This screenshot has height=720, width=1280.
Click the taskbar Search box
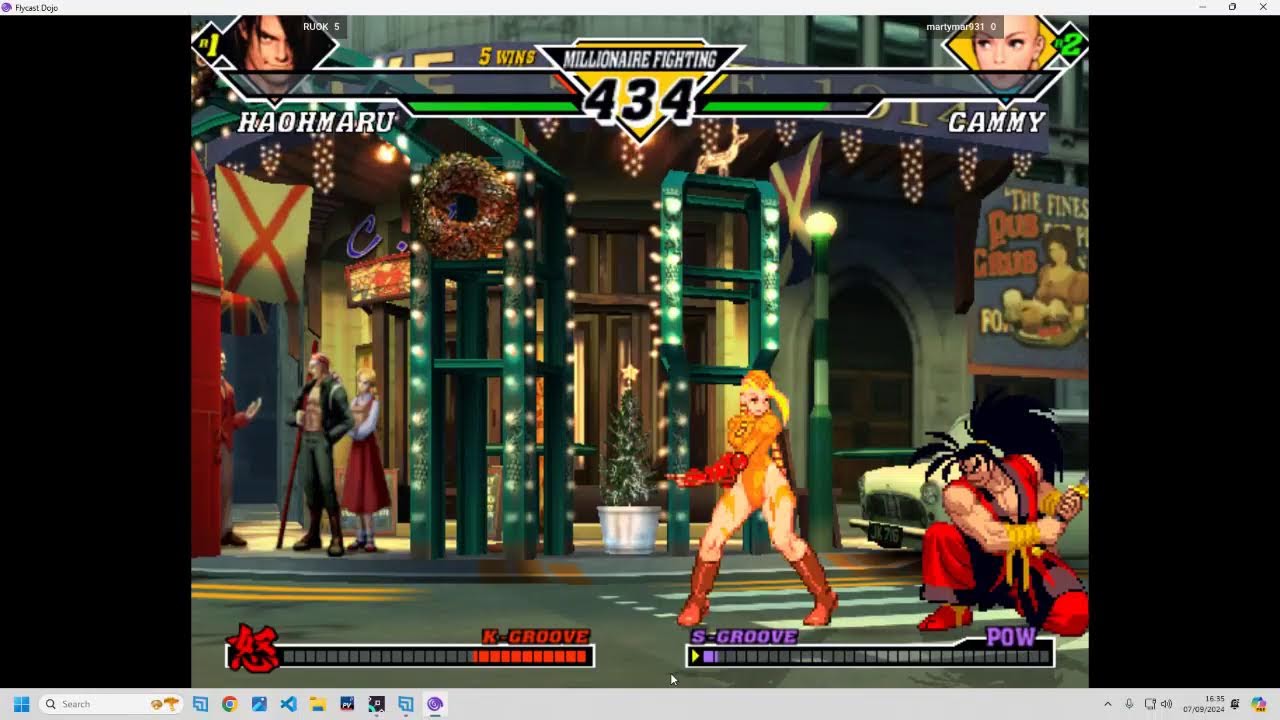coord(111,704)
